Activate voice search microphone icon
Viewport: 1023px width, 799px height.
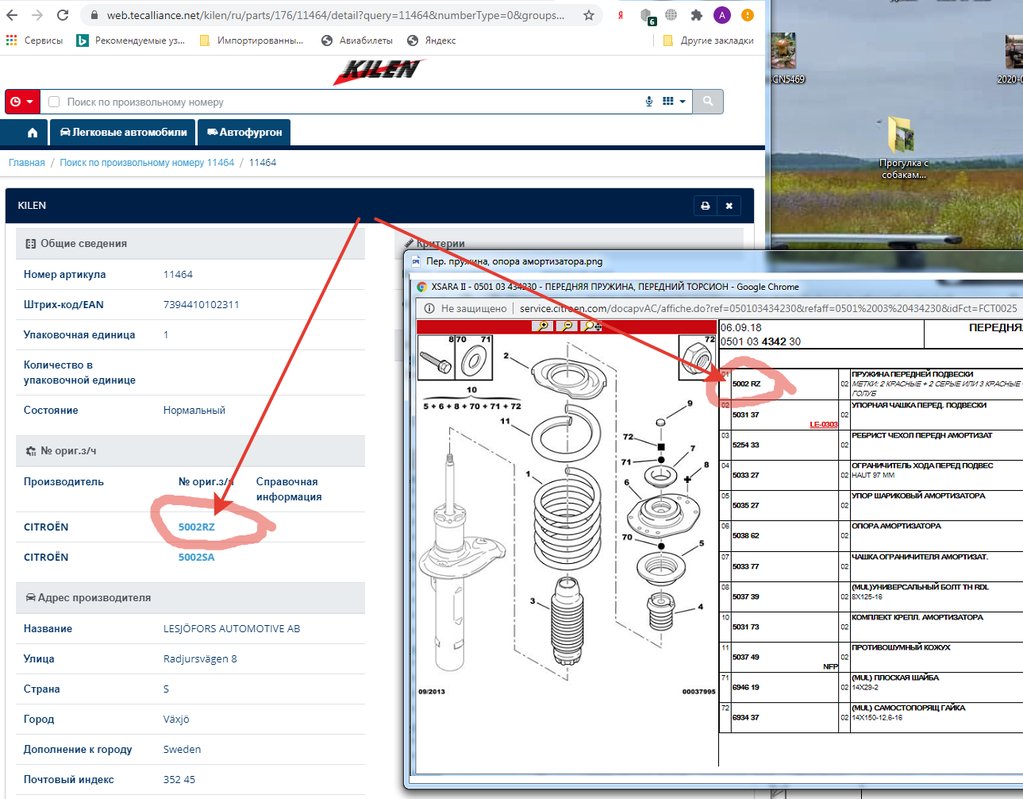pyautogui.click(x=649, y=102)
